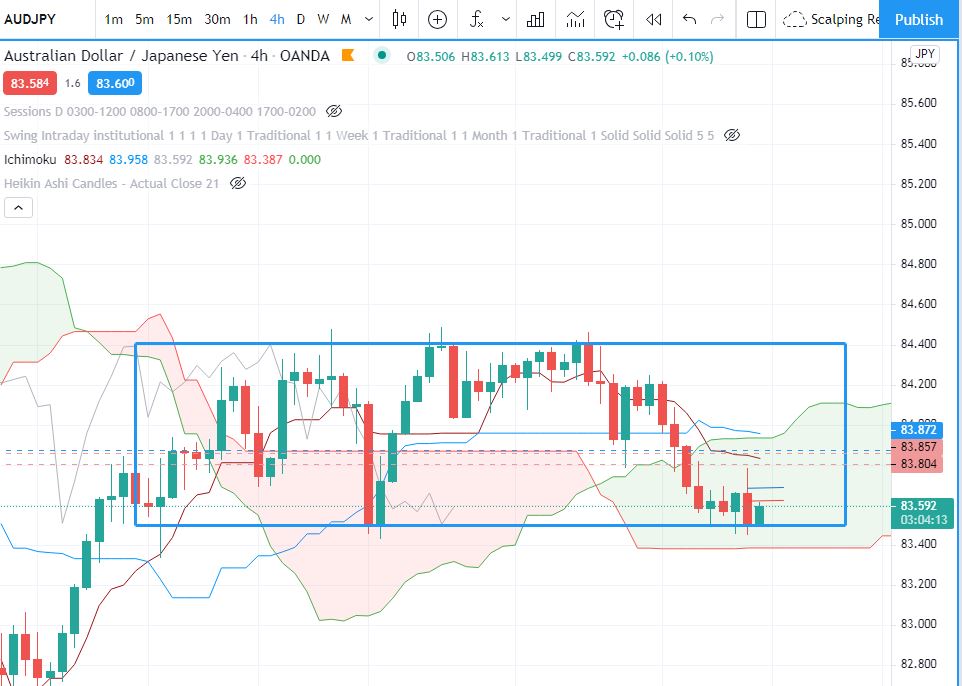This screenshot has height=686, width=962.
Task: Expand the timeframe intervals dropdown arrow
Action: click(369, 20)
